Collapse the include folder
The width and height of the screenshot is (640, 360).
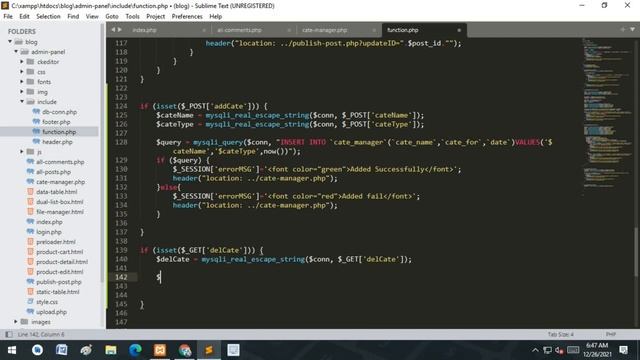[x=22, y=102]
